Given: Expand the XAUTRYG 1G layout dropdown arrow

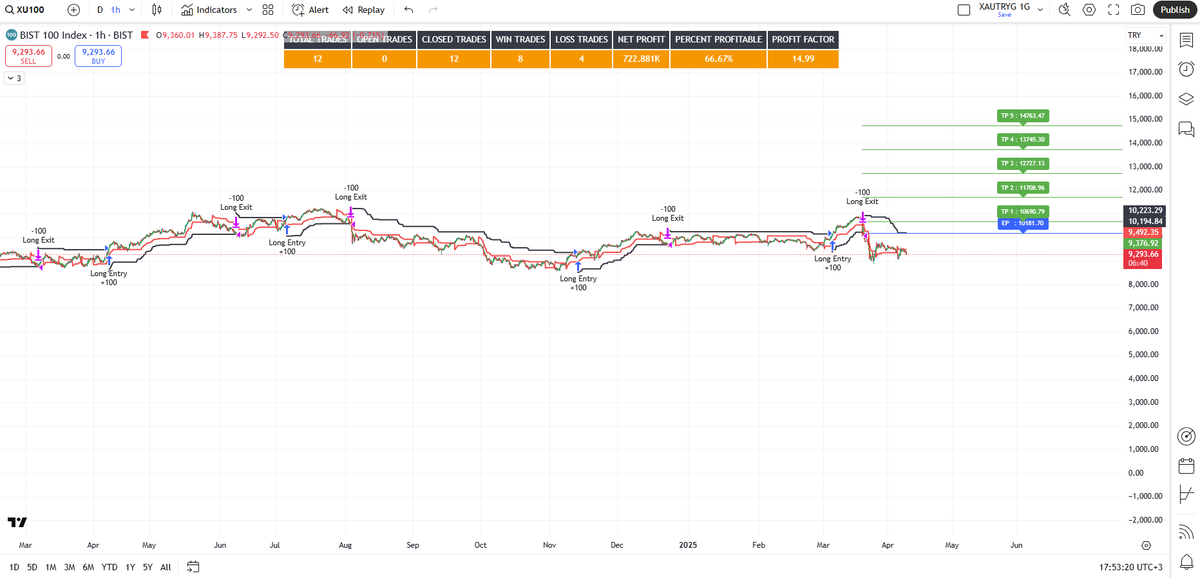Looking at the screenshot, I should [x=1040, y=10].
